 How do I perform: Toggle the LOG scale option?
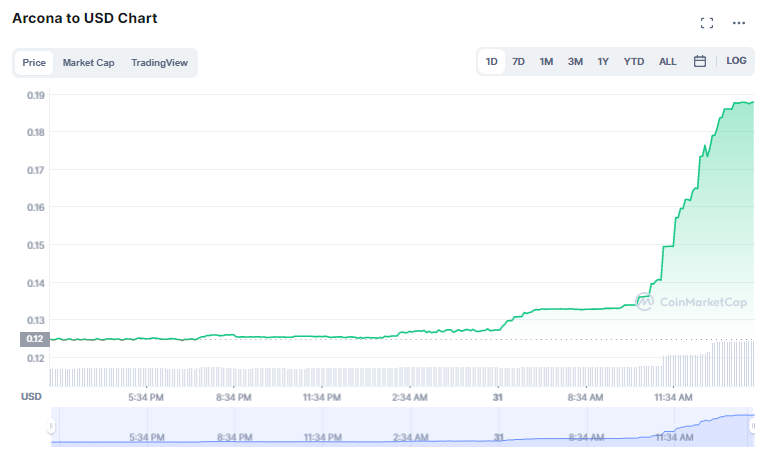[x=736, y=61]
